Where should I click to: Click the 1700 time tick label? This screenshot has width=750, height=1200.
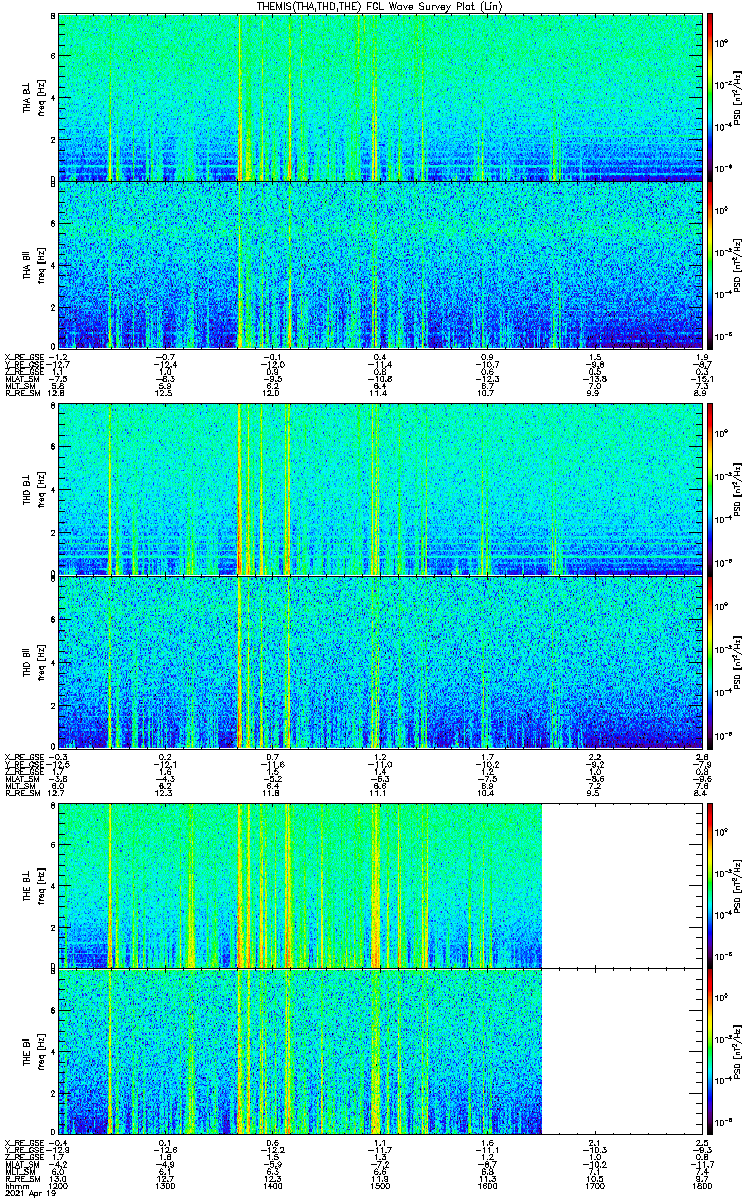click(x=594, y=1185)
